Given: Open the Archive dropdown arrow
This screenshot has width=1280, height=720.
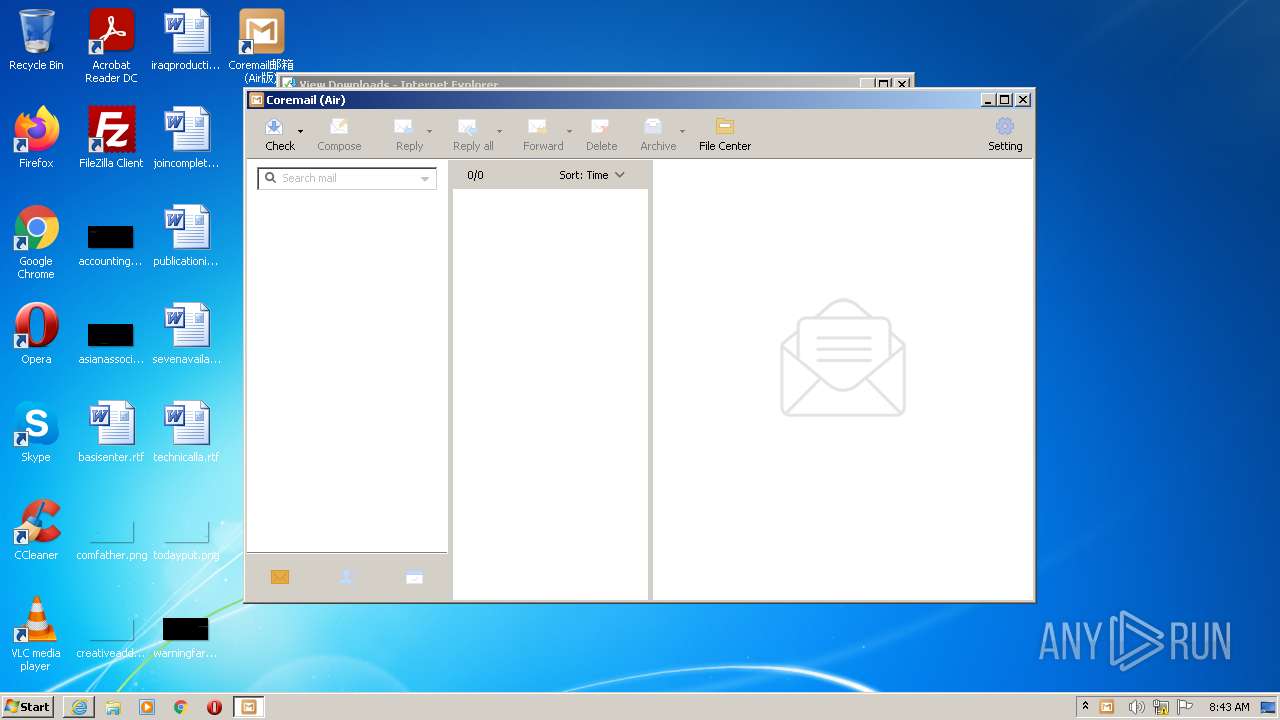Looking at the screenshot, I should (683, 131).
